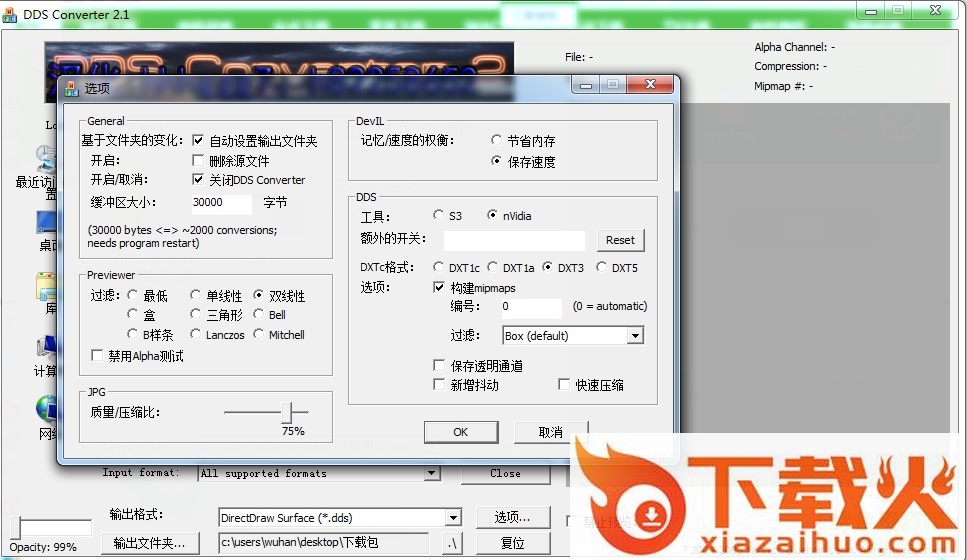Open the Box (default) filter dropdown
The height and width of the screenshot is (560, 967).
[635, 336]
